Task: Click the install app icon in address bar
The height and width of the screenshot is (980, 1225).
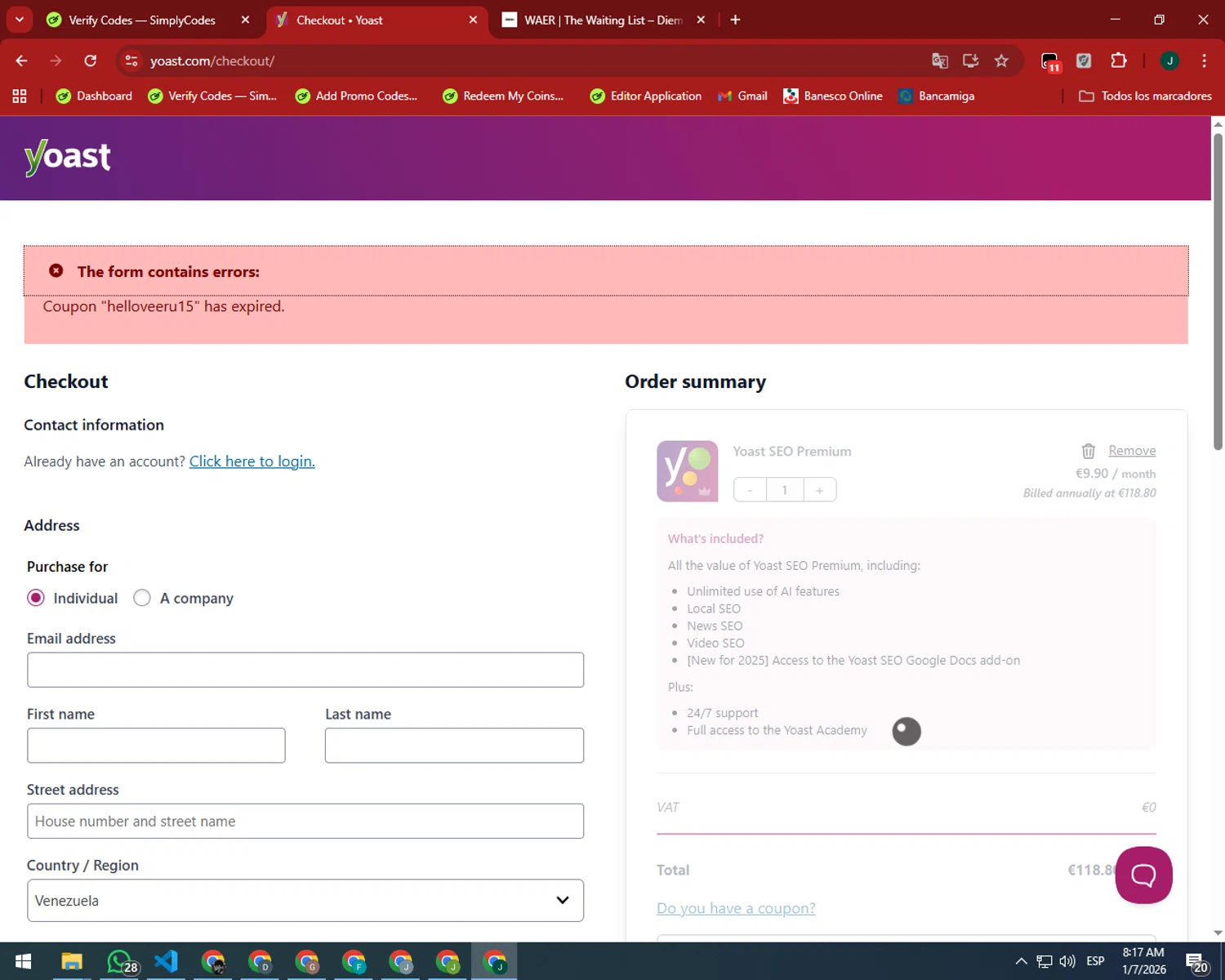Action: click(x=970, y=60)
